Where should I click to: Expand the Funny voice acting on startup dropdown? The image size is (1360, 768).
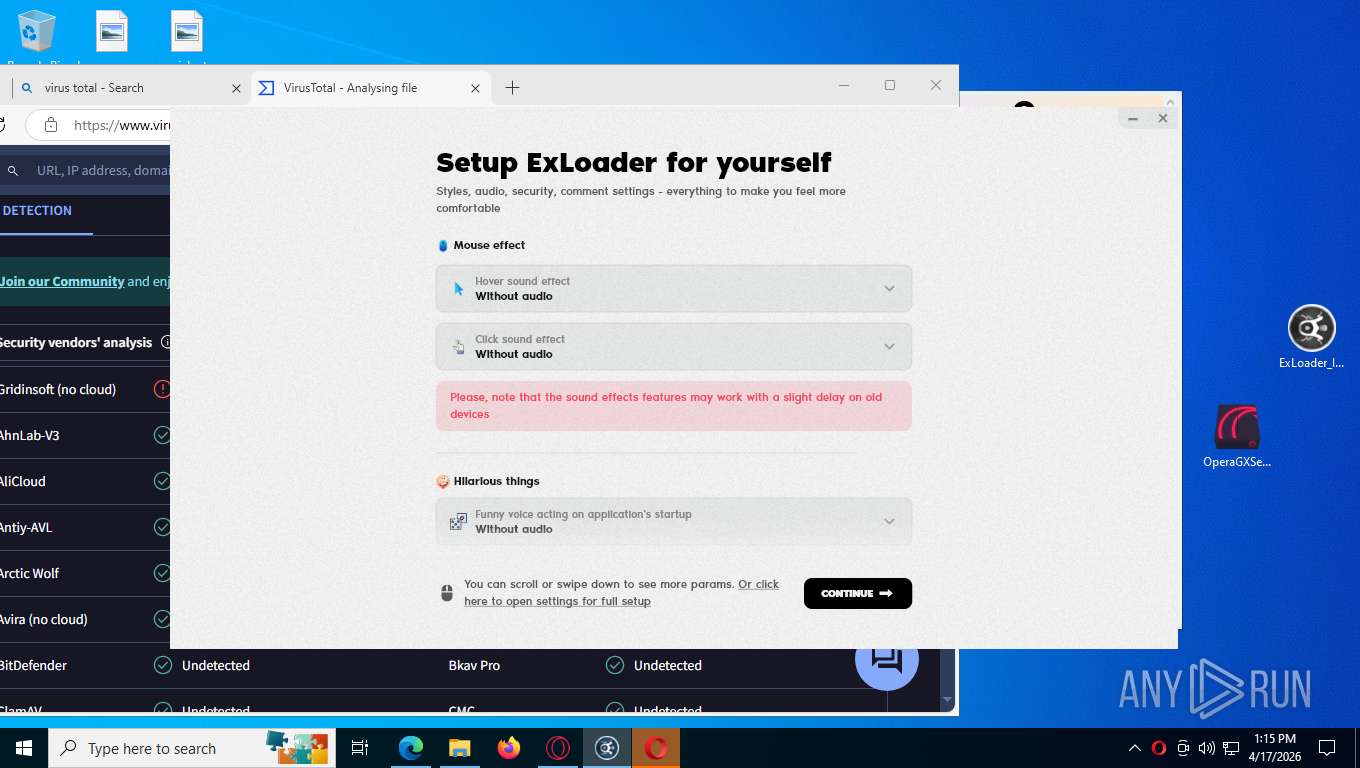click(x=673, y=522)
